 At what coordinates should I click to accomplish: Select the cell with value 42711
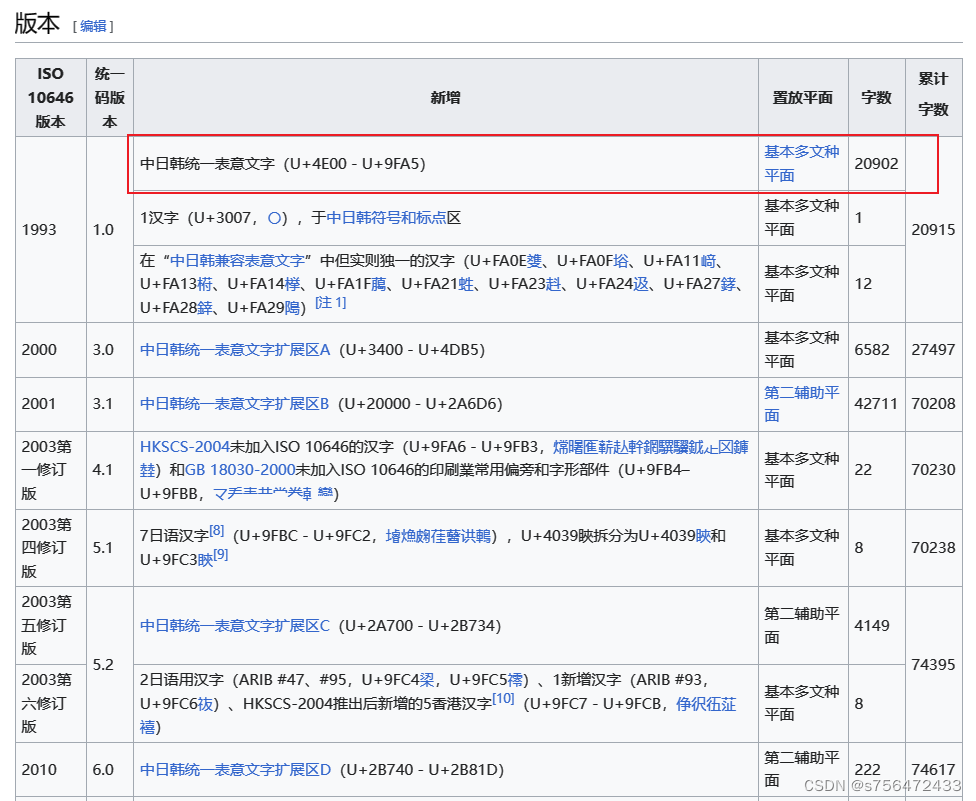876,404
